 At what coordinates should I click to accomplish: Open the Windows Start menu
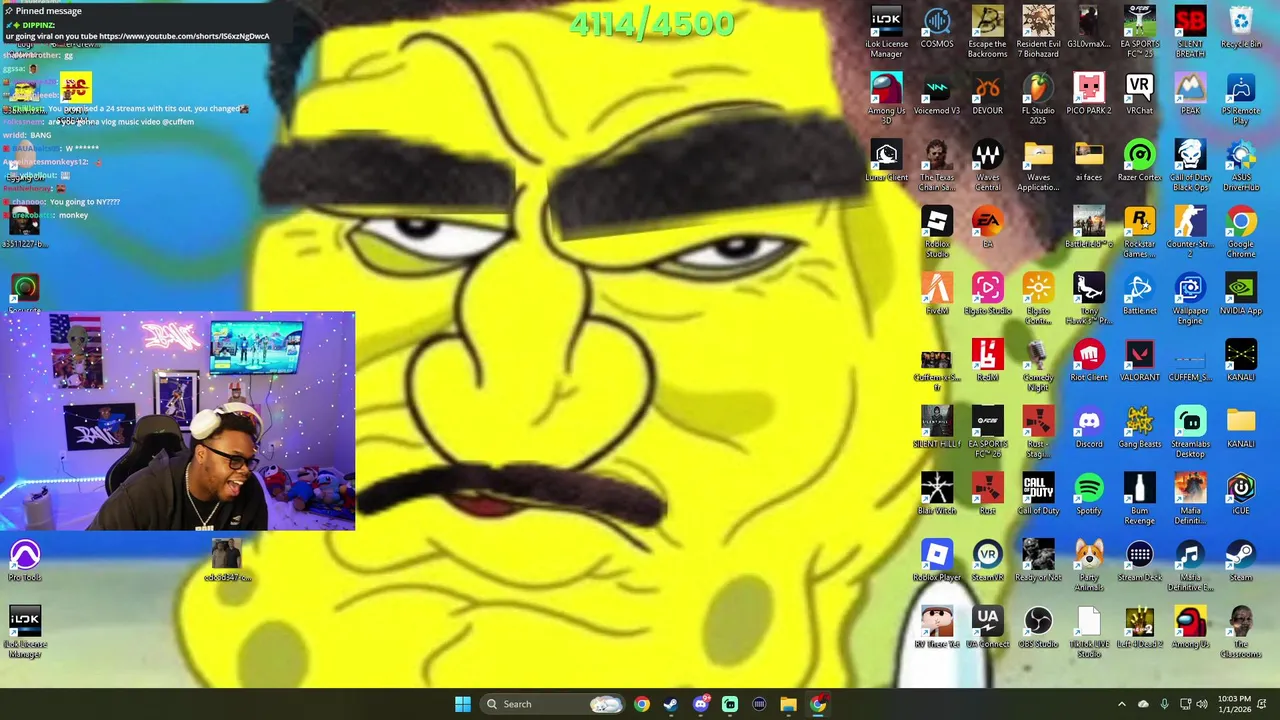462,704
